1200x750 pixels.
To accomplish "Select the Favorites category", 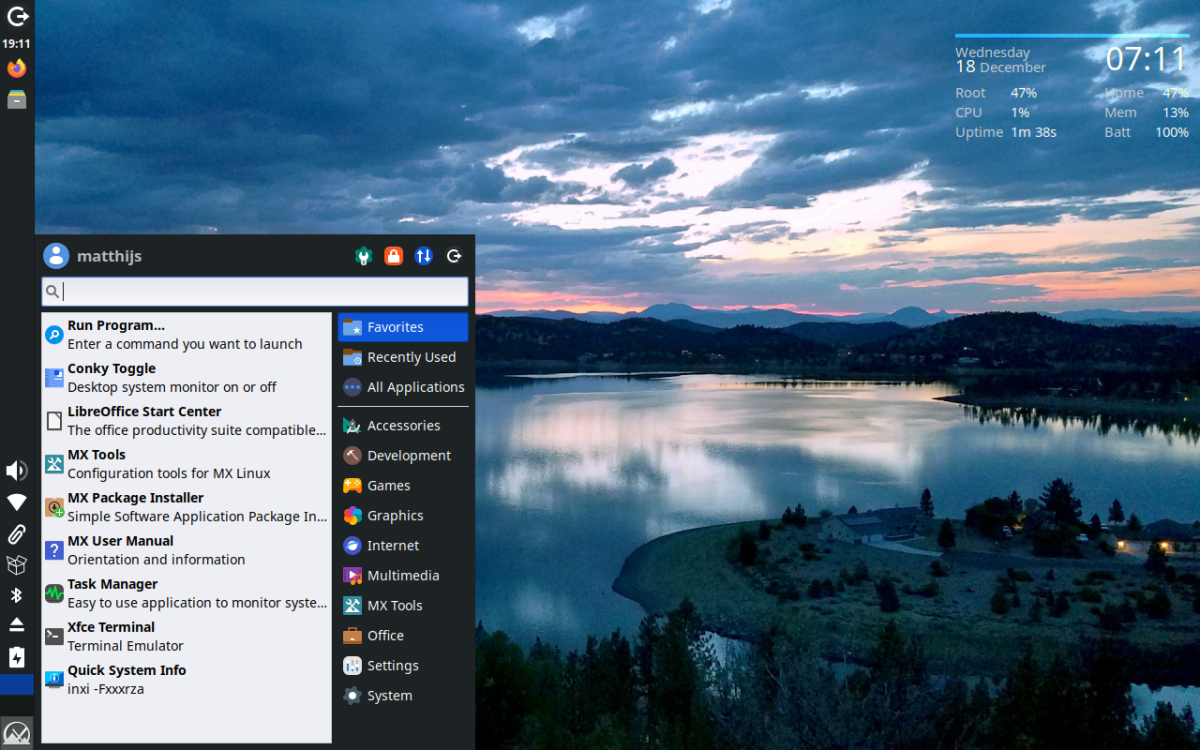I will click(x=402, y=327).
